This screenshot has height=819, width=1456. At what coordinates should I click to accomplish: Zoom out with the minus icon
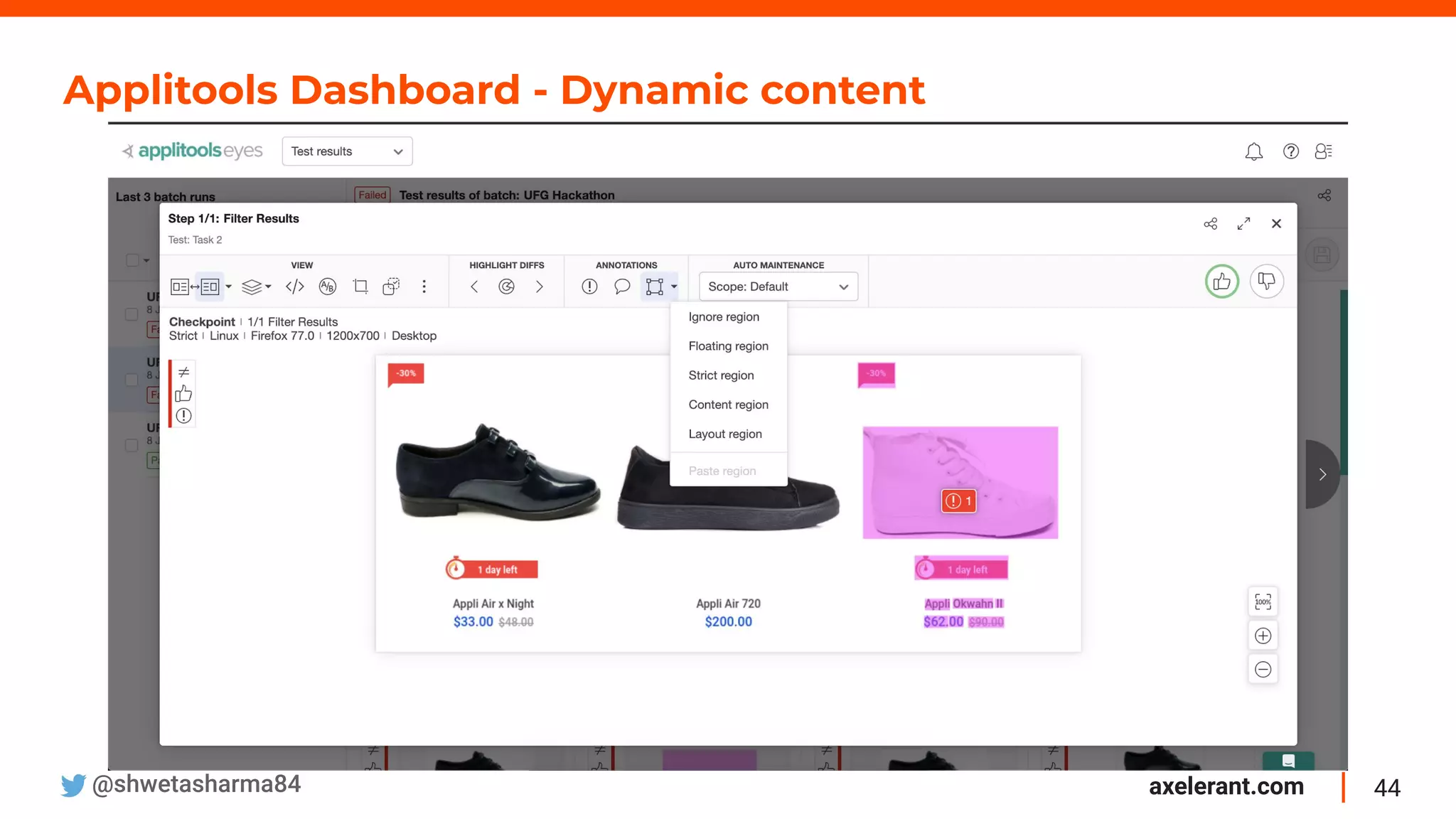tap(1263, 669)
